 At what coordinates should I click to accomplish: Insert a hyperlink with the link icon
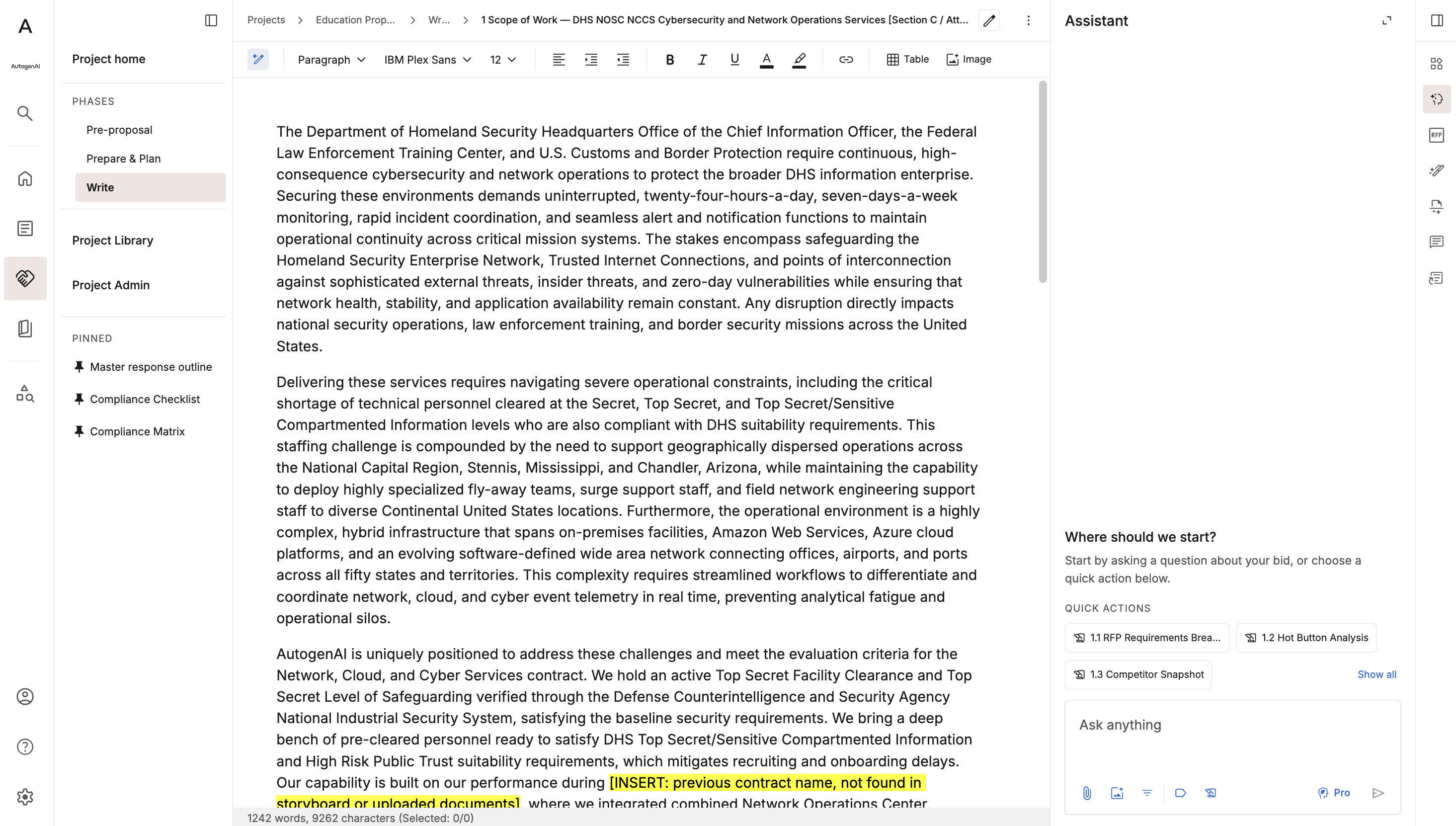coord(846,60)
